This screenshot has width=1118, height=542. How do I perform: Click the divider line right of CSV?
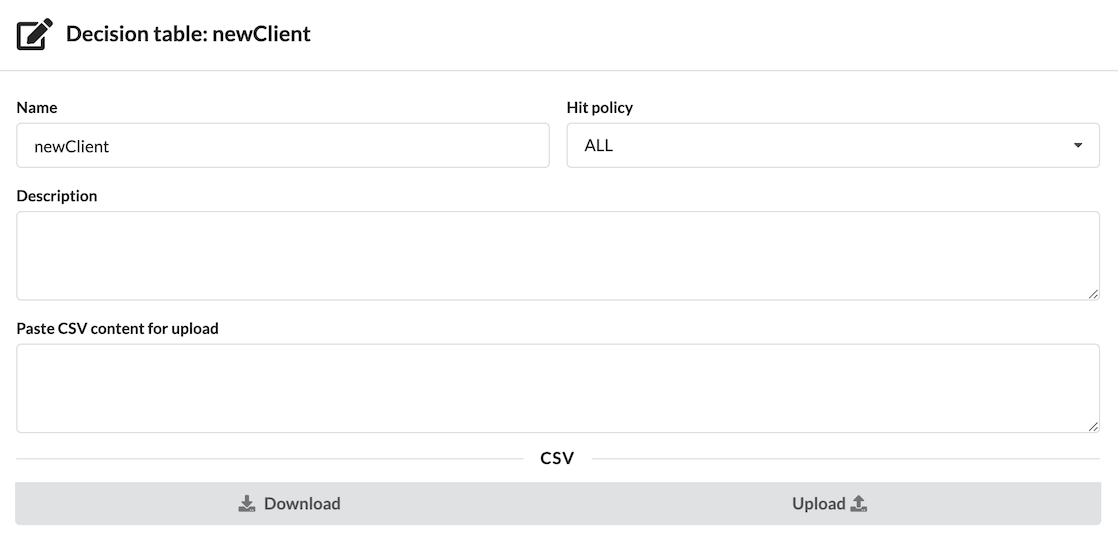(x=845, y=459)
